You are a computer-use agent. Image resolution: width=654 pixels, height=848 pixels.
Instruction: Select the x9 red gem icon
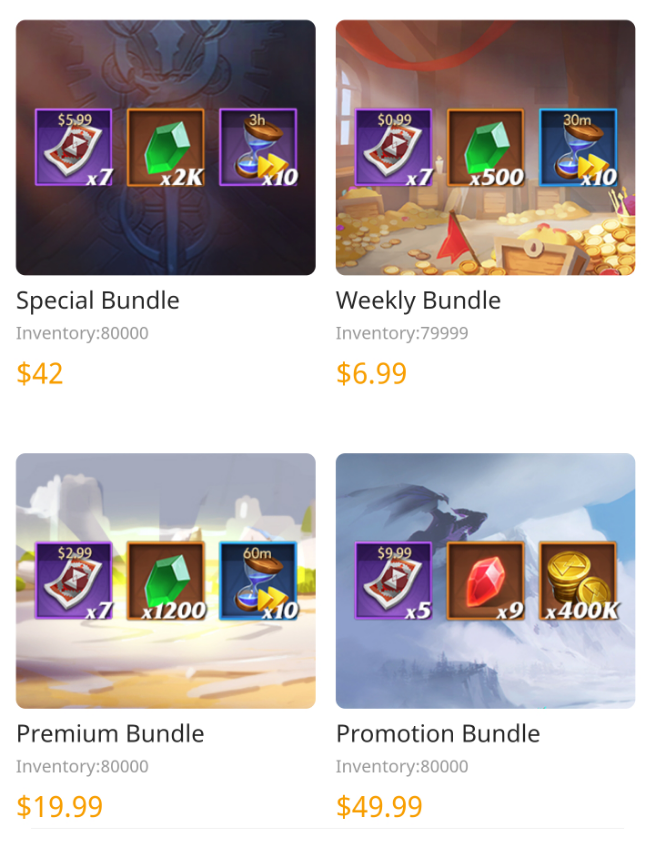point(485,581)
